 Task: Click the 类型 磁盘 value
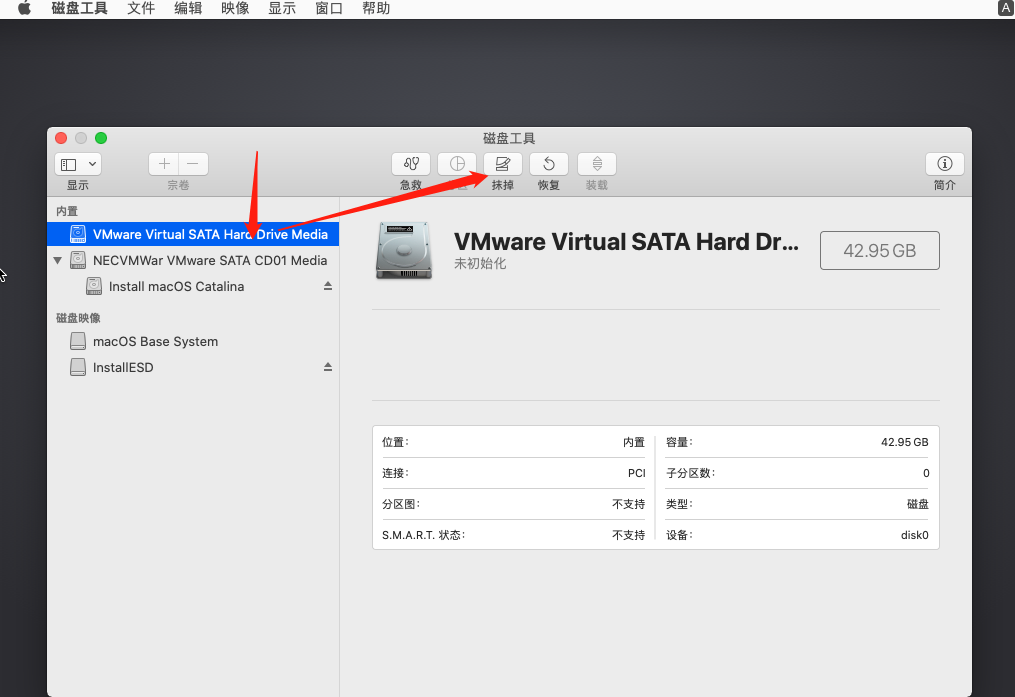point(918,504)
